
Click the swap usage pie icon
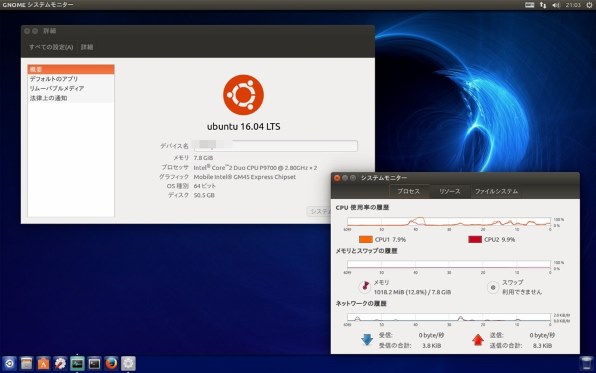tap(493, 287)
